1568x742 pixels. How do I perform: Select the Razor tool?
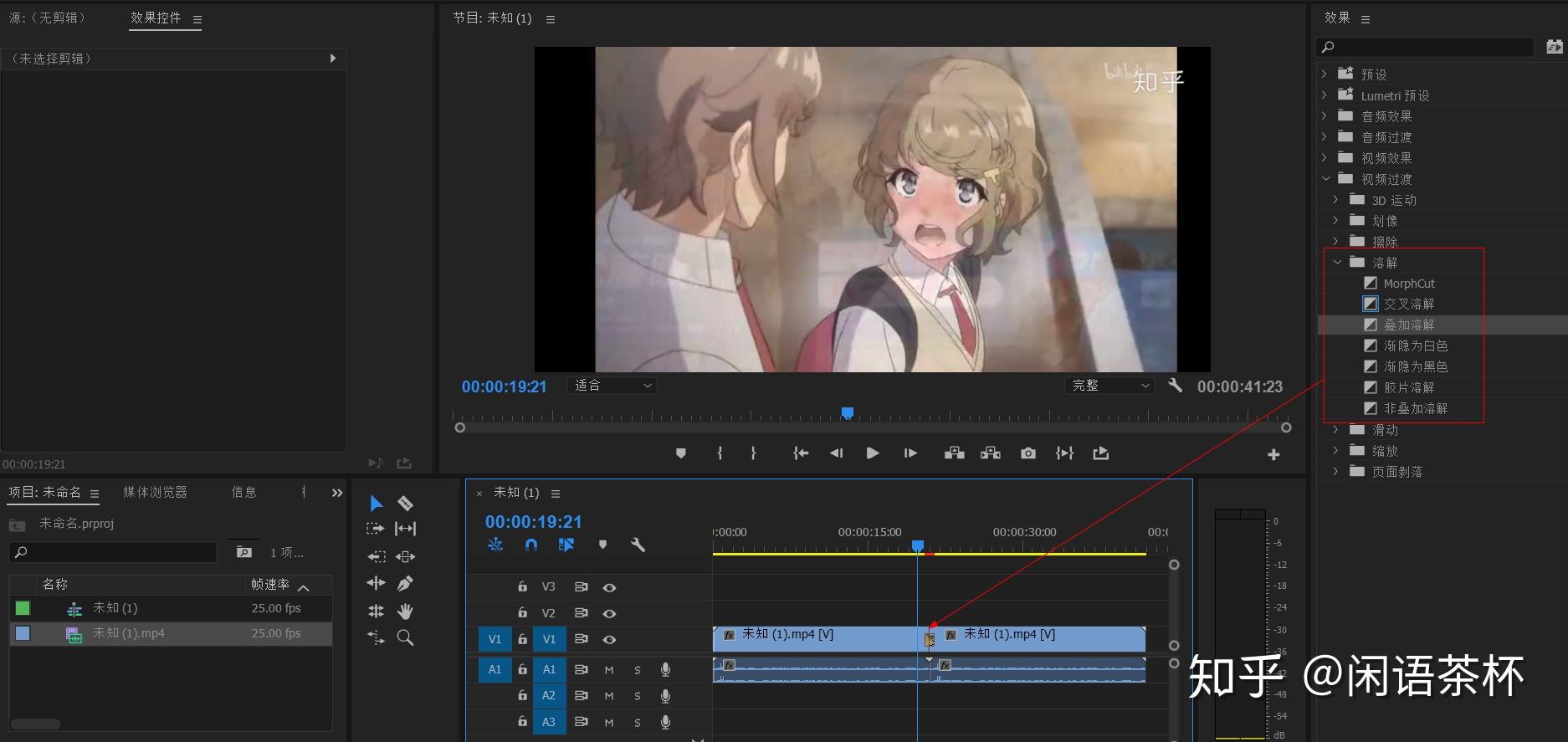click(x=405, y=503)
